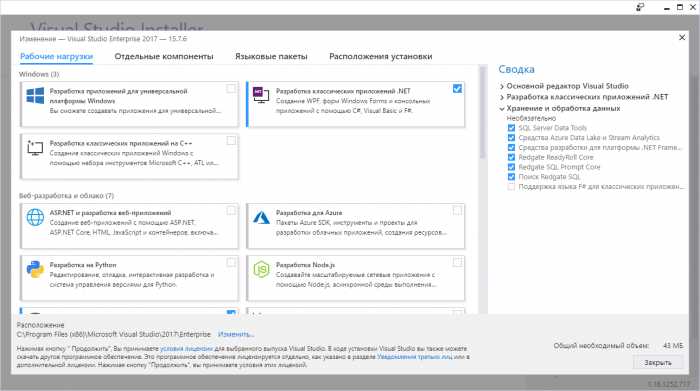700x391 pixels.
Task: Uncheck SQL Server Data Tools option
Action: coord(511,128)
